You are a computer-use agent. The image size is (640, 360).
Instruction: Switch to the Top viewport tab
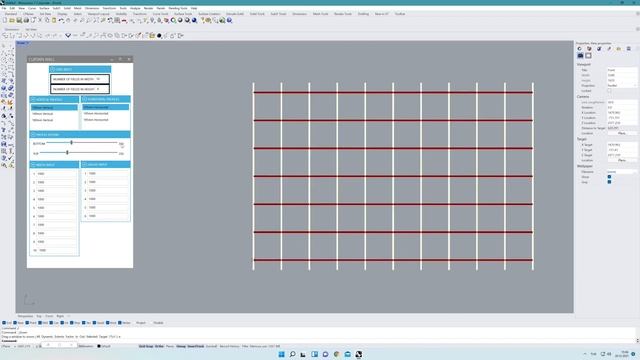[x=39, y=316]
